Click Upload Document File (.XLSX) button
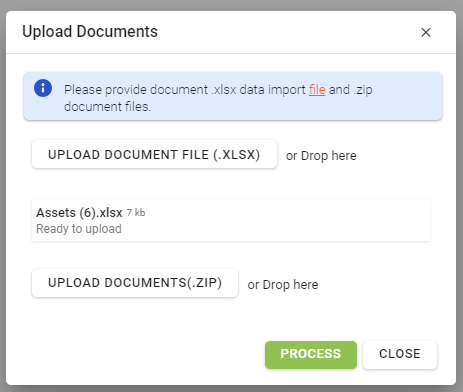Screen dimensions: 463x392 click(154, 154)
